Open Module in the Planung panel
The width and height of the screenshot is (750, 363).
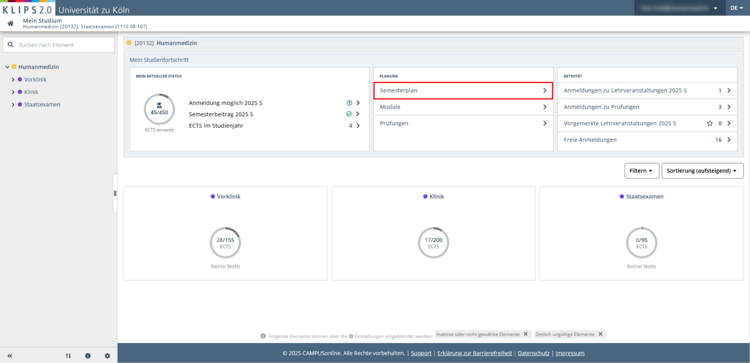pyautogui.click(x=463, y=107)
